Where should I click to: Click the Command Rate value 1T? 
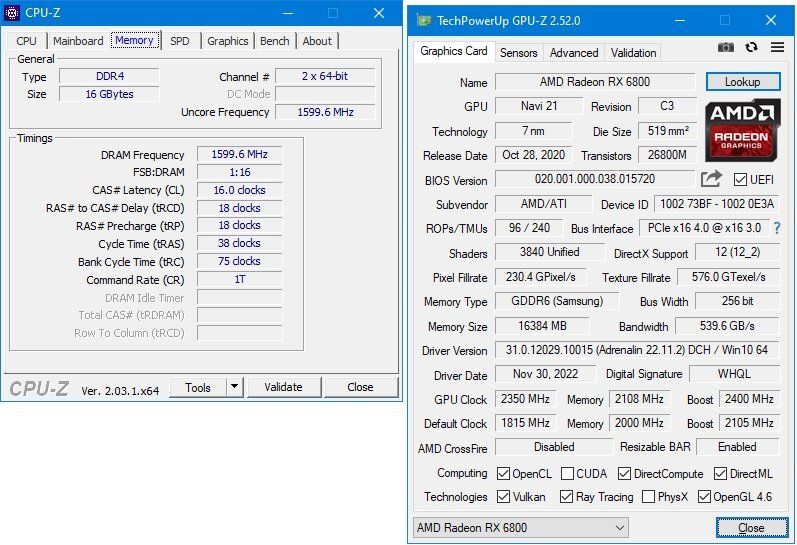239,279
